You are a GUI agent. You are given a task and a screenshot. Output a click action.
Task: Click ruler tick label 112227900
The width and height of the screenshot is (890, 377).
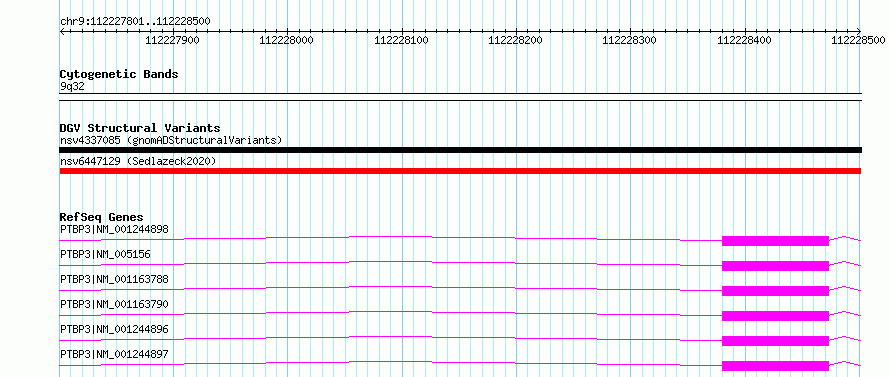pos(173,40)
